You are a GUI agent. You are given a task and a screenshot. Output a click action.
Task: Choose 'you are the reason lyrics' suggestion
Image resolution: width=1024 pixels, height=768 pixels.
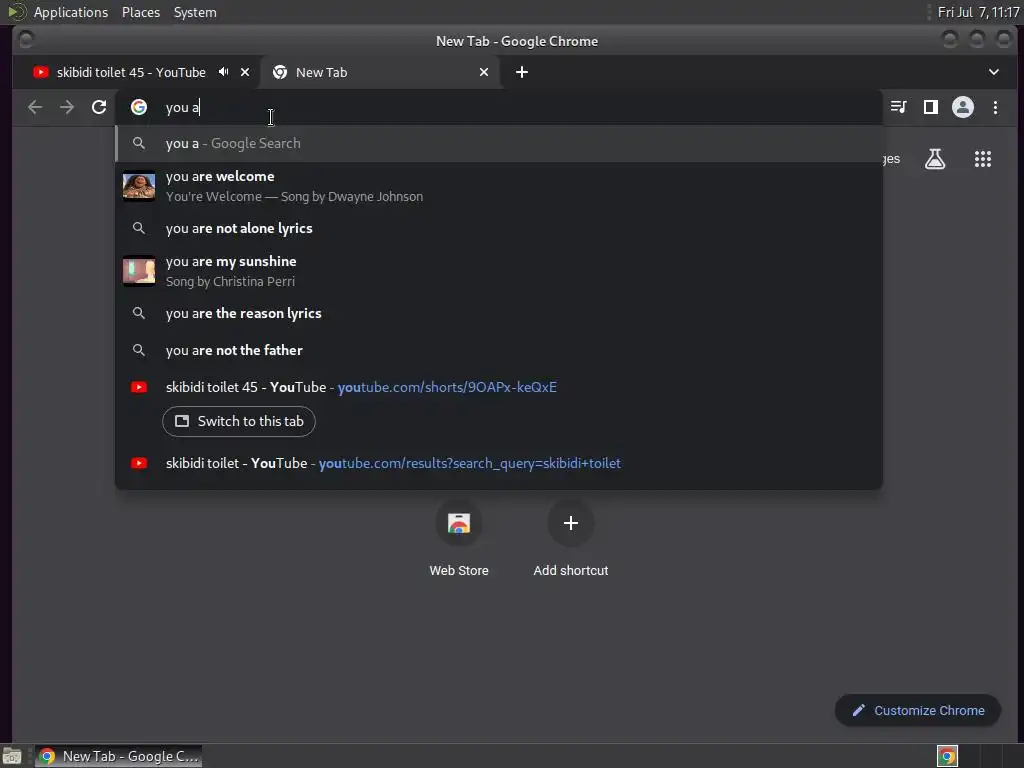pos(499,313)
